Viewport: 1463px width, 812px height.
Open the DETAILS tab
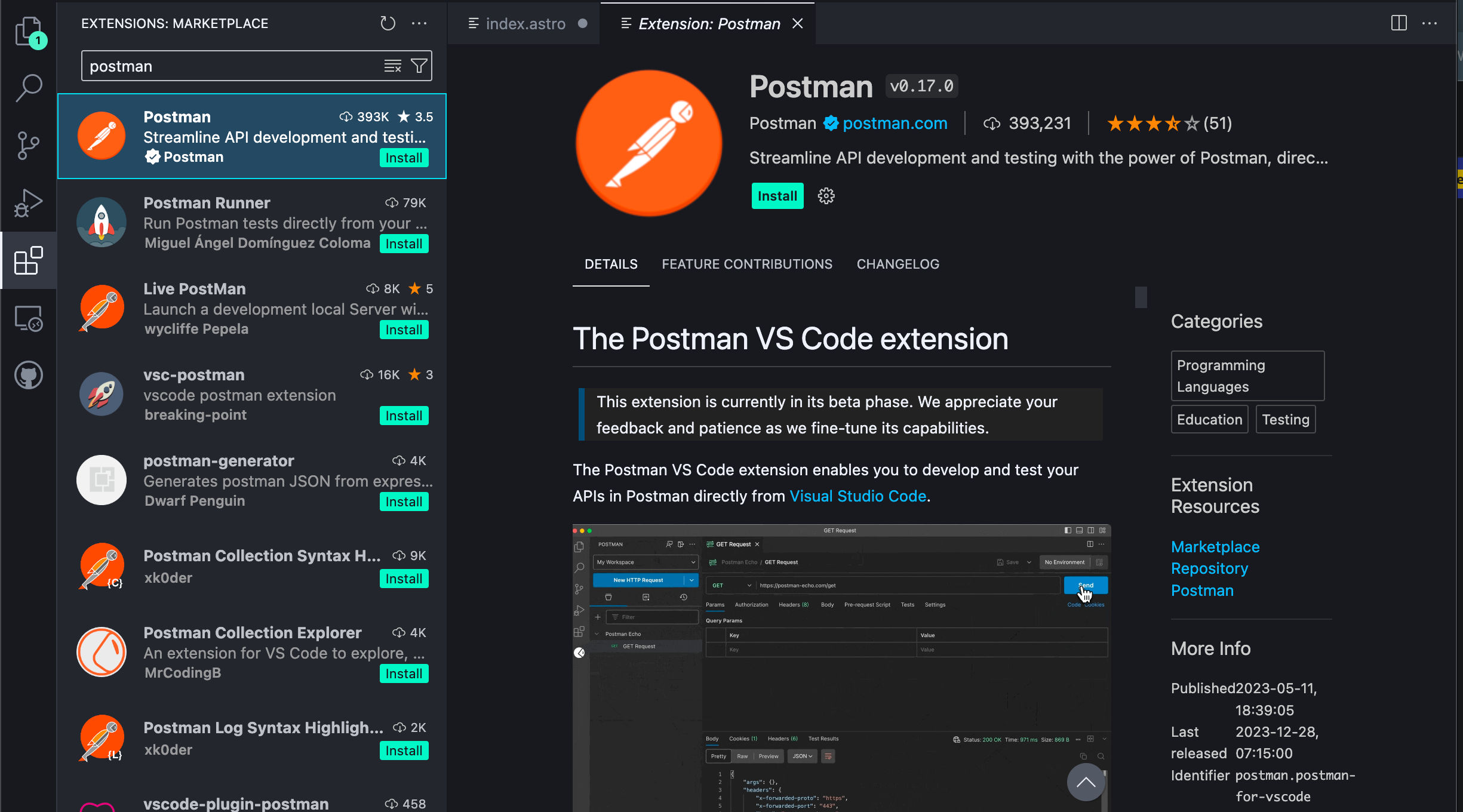(x=611, y=264)
